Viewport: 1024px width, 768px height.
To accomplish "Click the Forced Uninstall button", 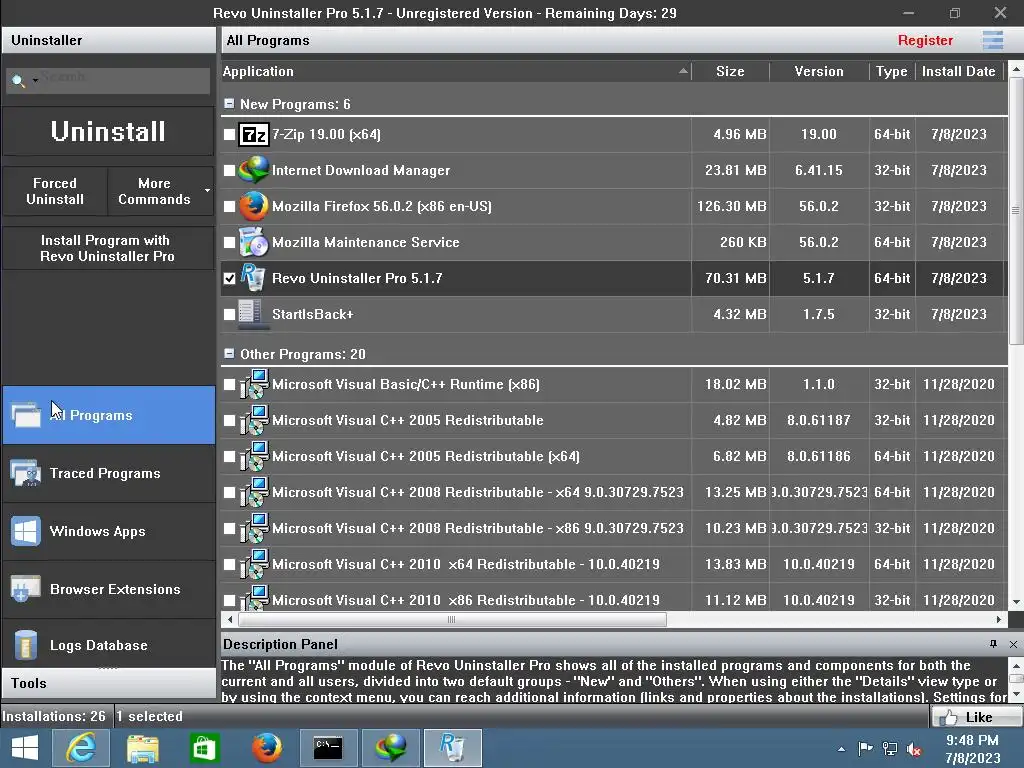I will click(x=55, y=191).
